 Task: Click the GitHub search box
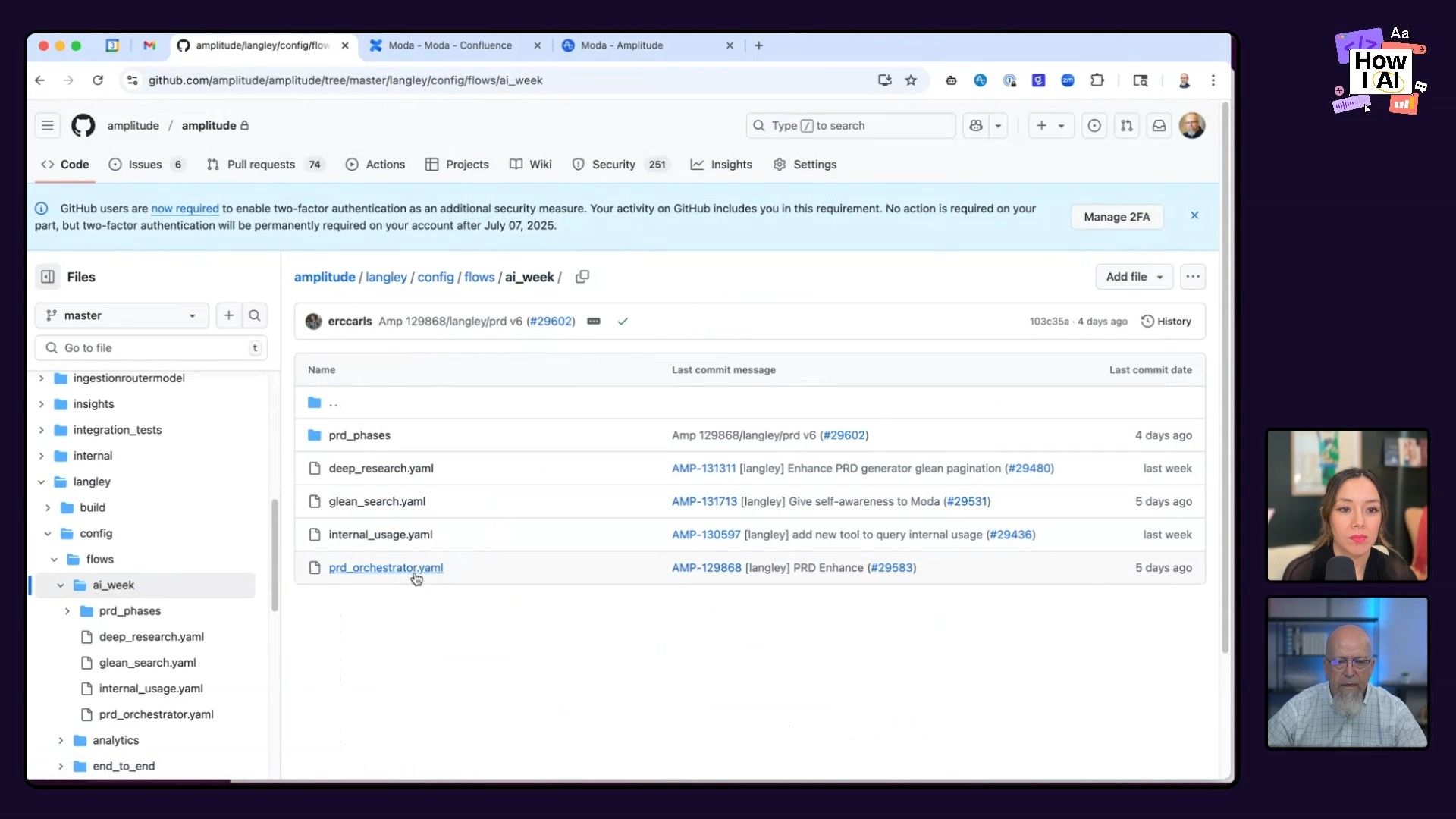click(851, 126)
